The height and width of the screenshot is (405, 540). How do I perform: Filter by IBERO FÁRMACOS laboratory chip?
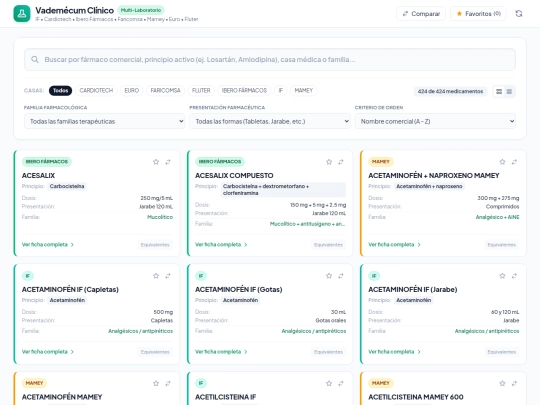tap(244, 91)
